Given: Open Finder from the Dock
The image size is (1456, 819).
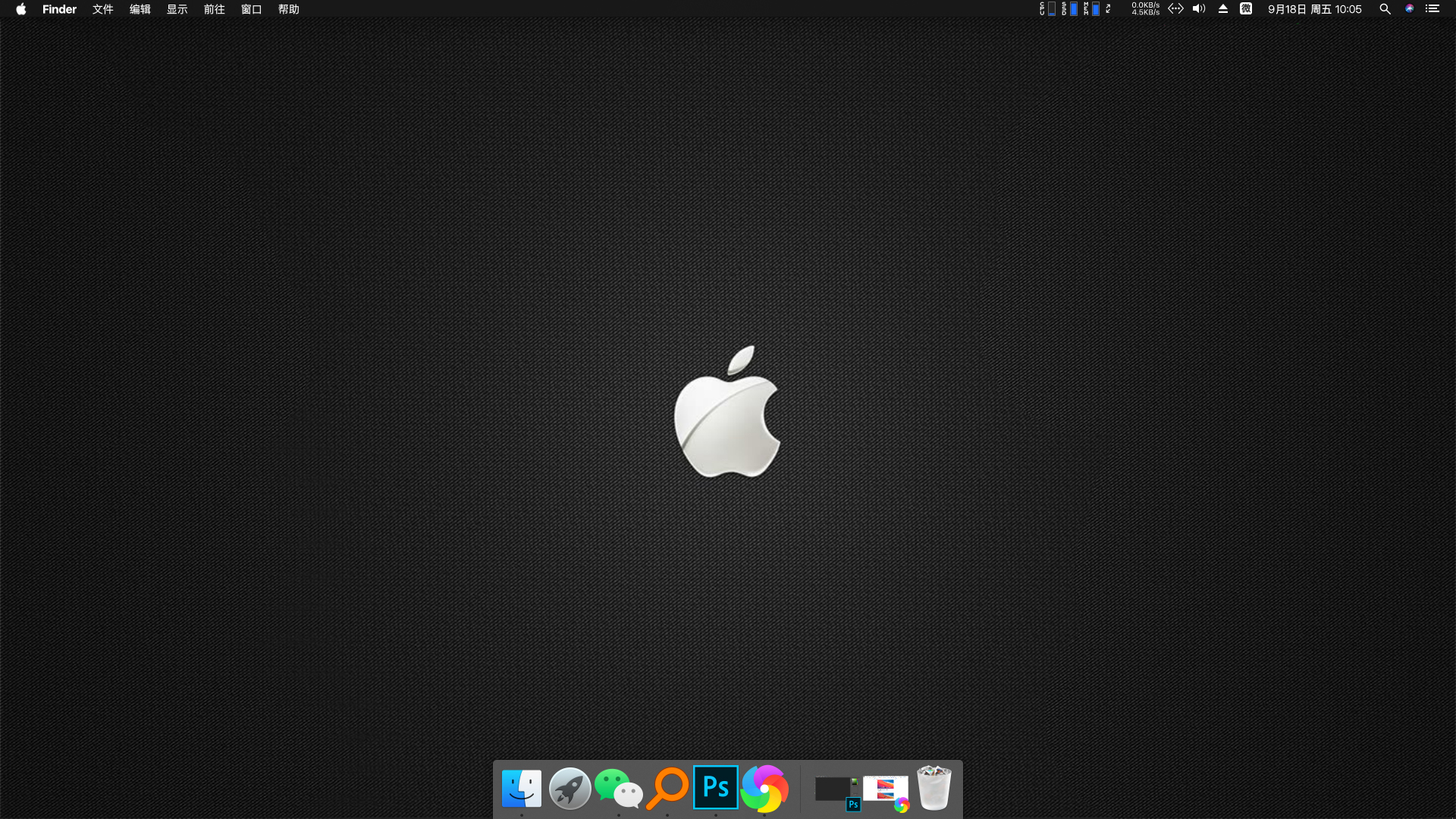Looking at the screenshot, I should coord(521,788).
